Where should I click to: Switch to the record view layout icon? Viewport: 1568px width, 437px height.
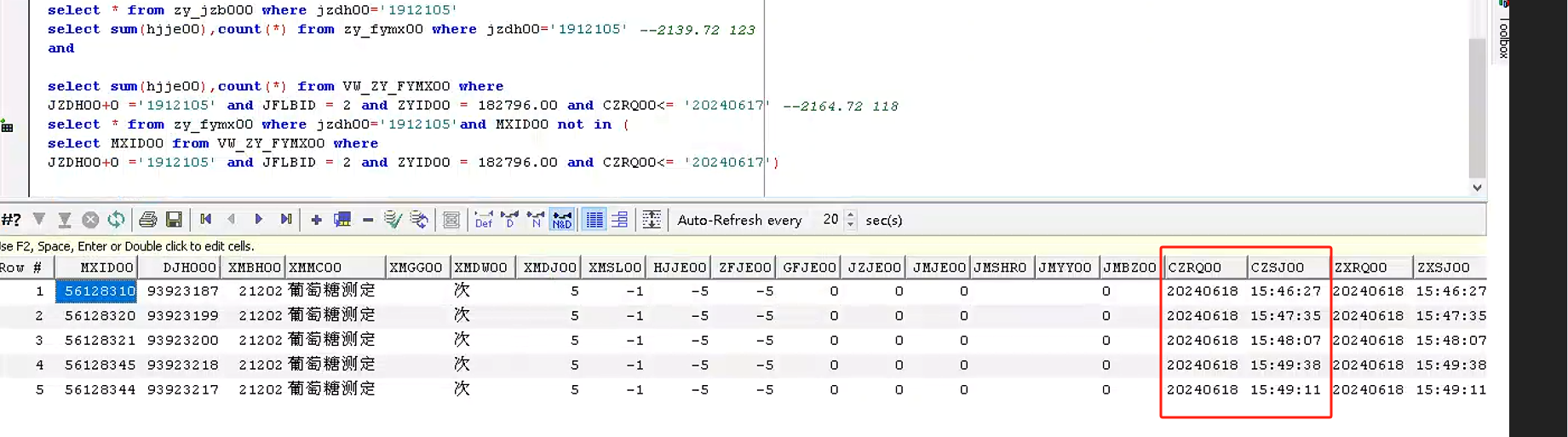[x=620, y=220]
